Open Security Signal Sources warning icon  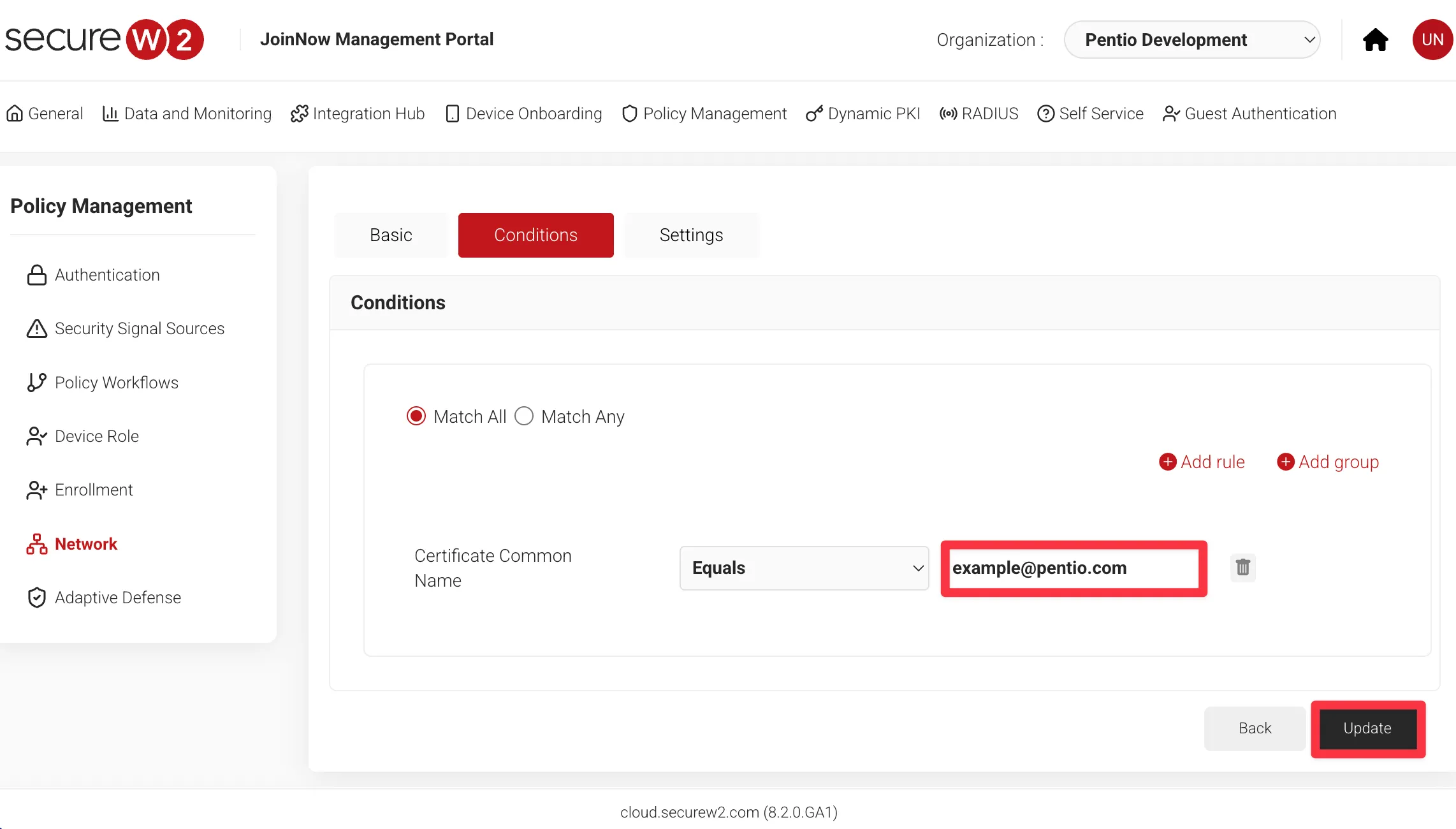[x=37, y=328]
